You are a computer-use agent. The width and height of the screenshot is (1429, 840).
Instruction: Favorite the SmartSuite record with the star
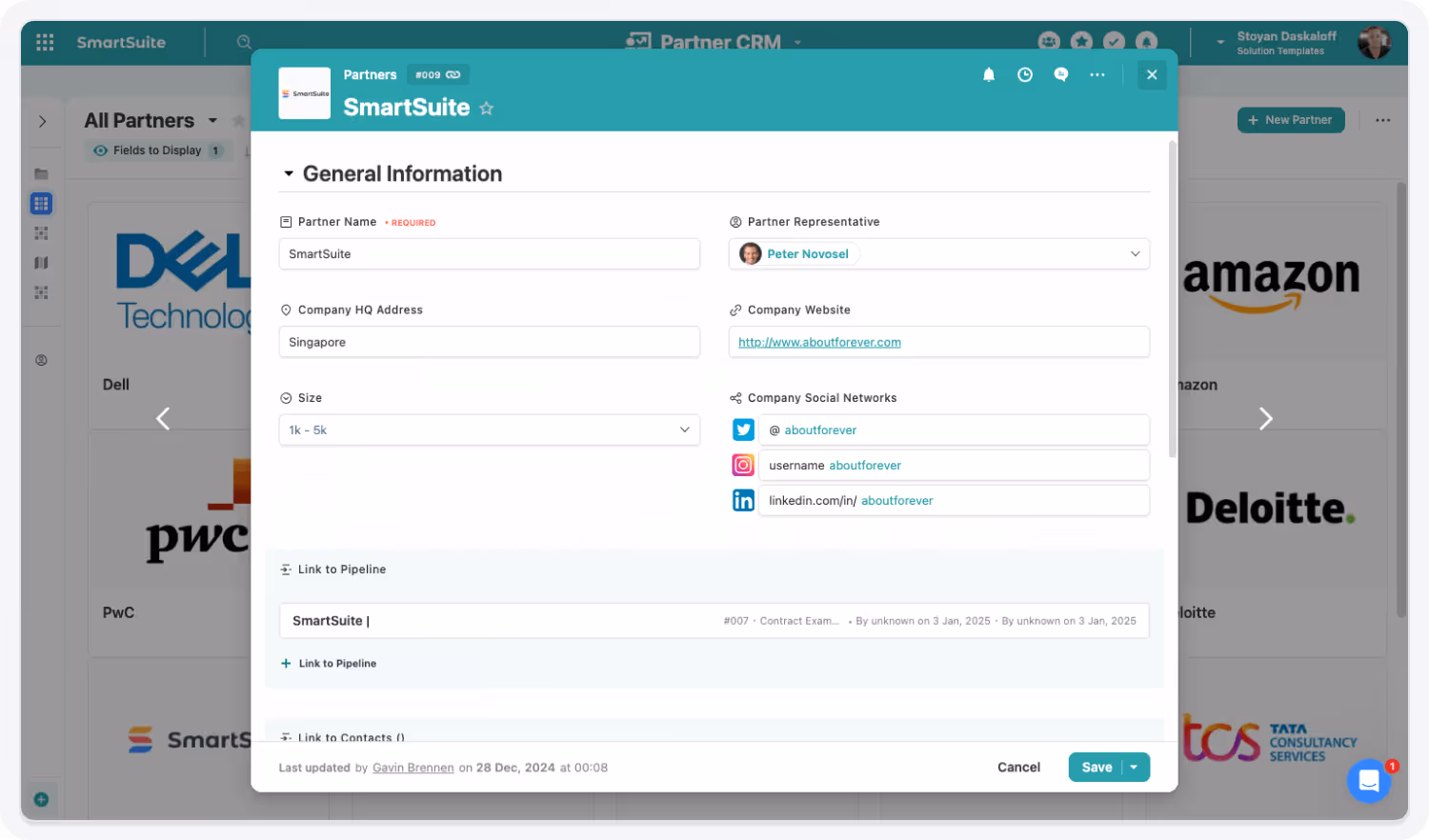[487, 109]
